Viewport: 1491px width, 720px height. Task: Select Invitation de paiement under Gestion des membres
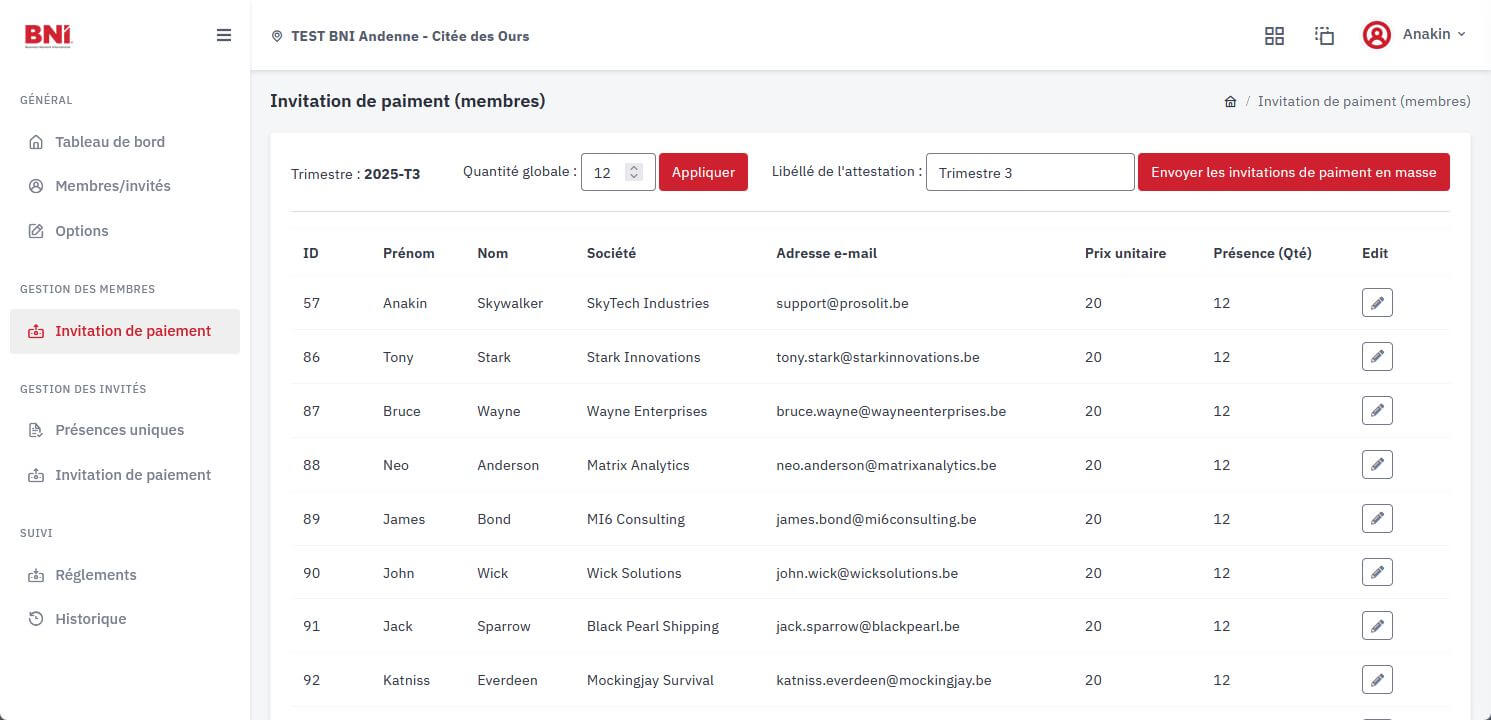pyautogui.click(x=125, y=331)
